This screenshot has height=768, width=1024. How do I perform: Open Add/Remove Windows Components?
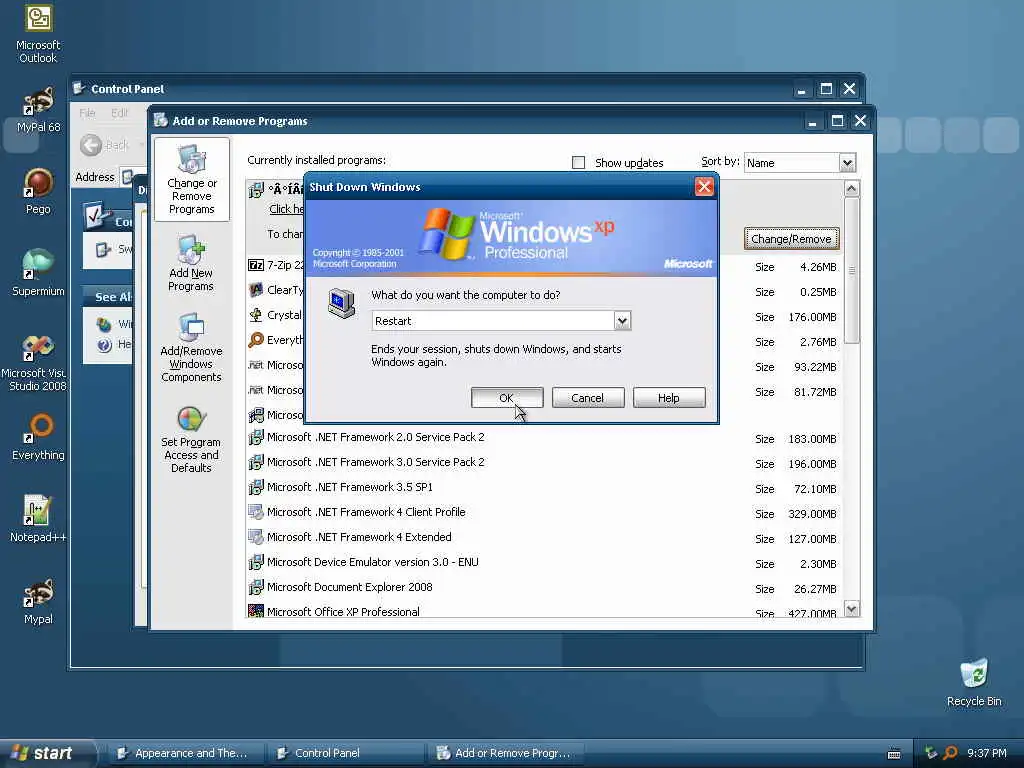(191, 347)
